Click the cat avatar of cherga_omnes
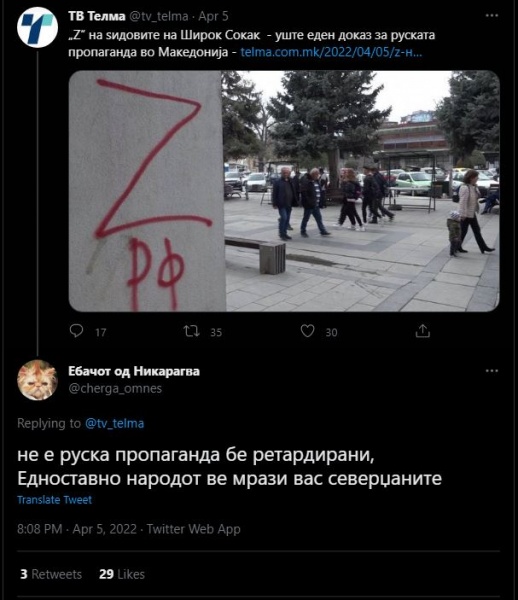This screenshot has width=518, height=600. [x=37, y=380]
